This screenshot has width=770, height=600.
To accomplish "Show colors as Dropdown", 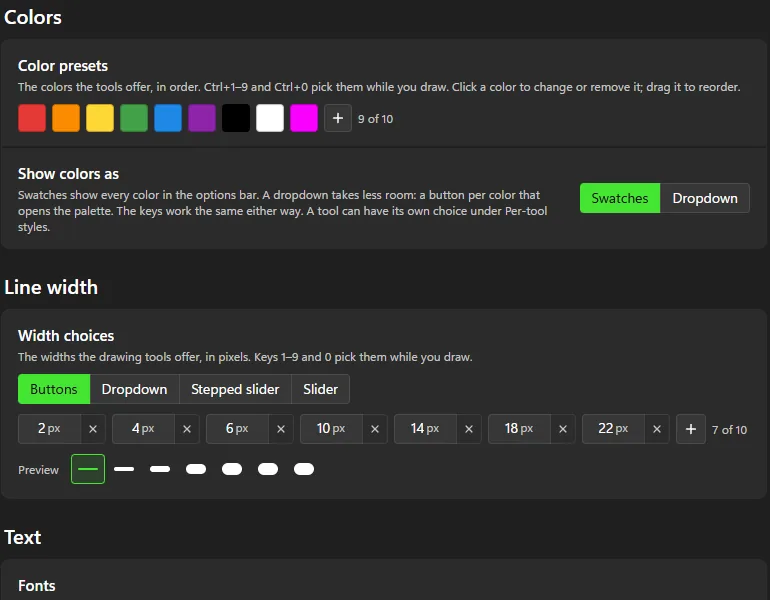I will tap(705, 198).
